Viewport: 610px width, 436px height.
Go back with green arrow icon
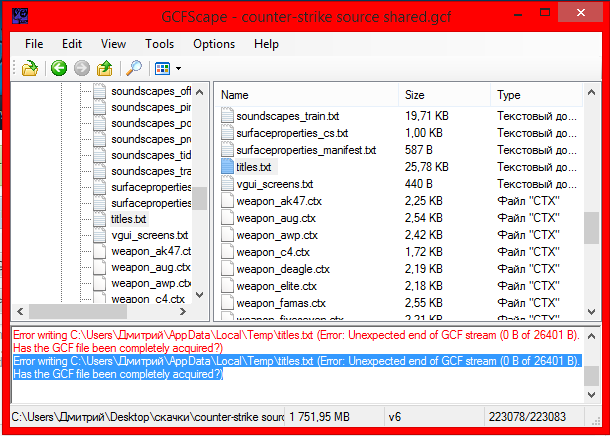(x=59, y=68)
